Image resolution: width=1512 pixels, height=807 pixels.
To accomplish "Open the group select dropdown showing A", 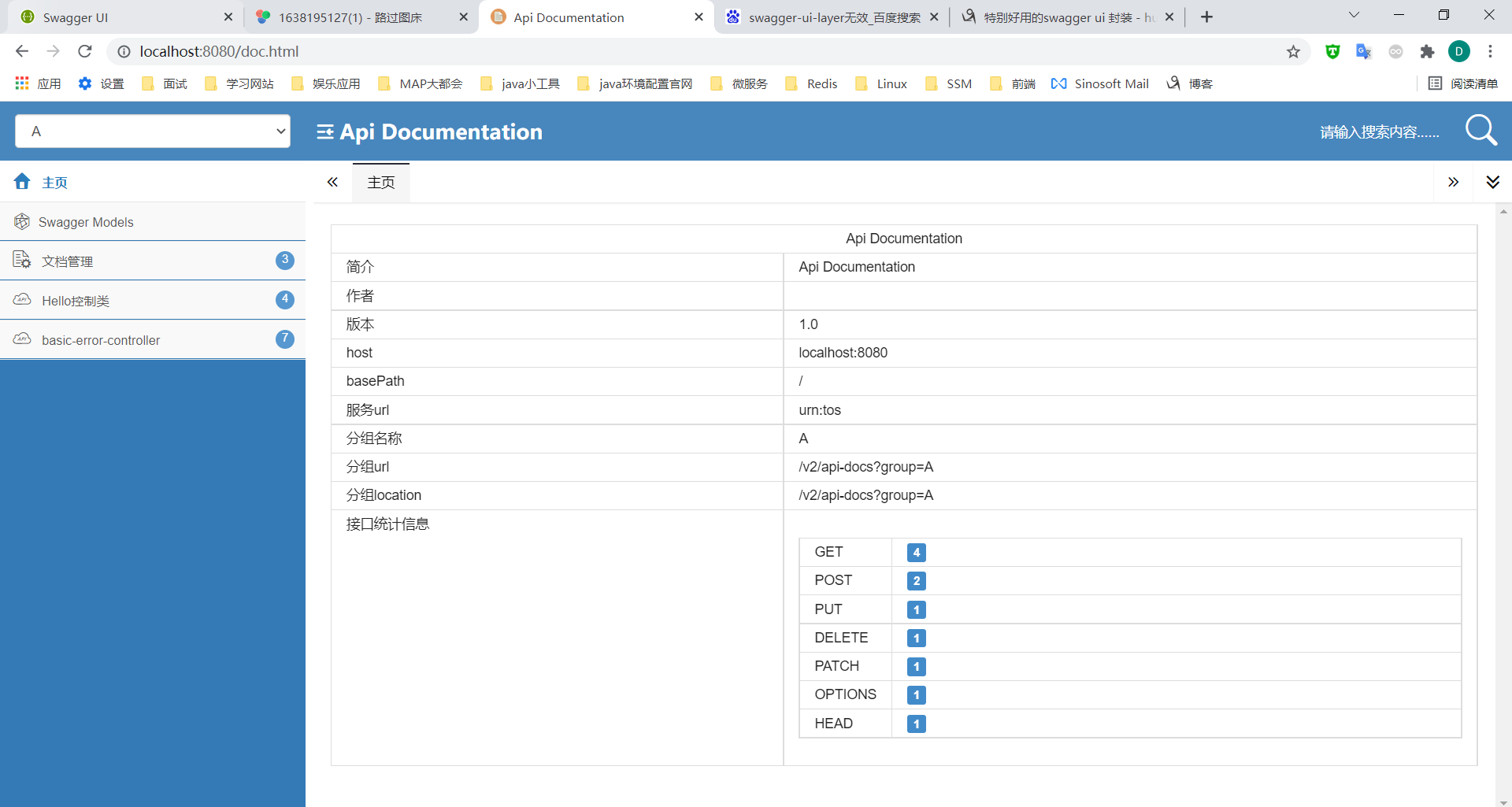I will coord(153,131).
